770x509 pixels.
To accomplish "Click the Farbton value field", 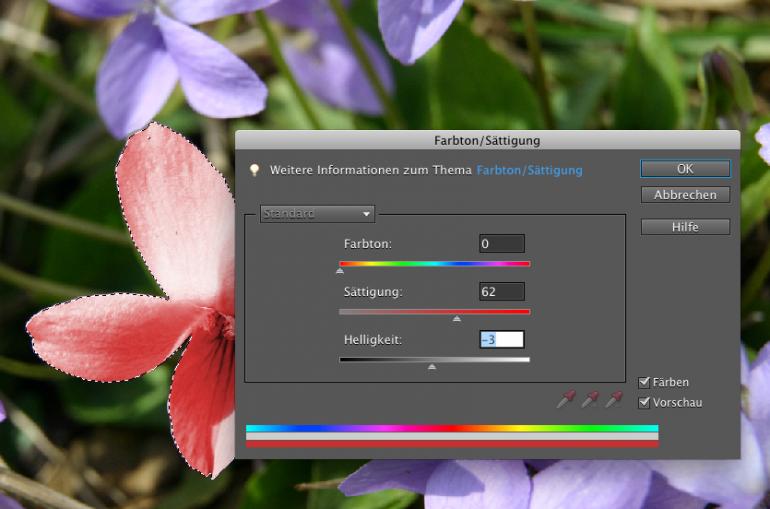I will (502, 243).
